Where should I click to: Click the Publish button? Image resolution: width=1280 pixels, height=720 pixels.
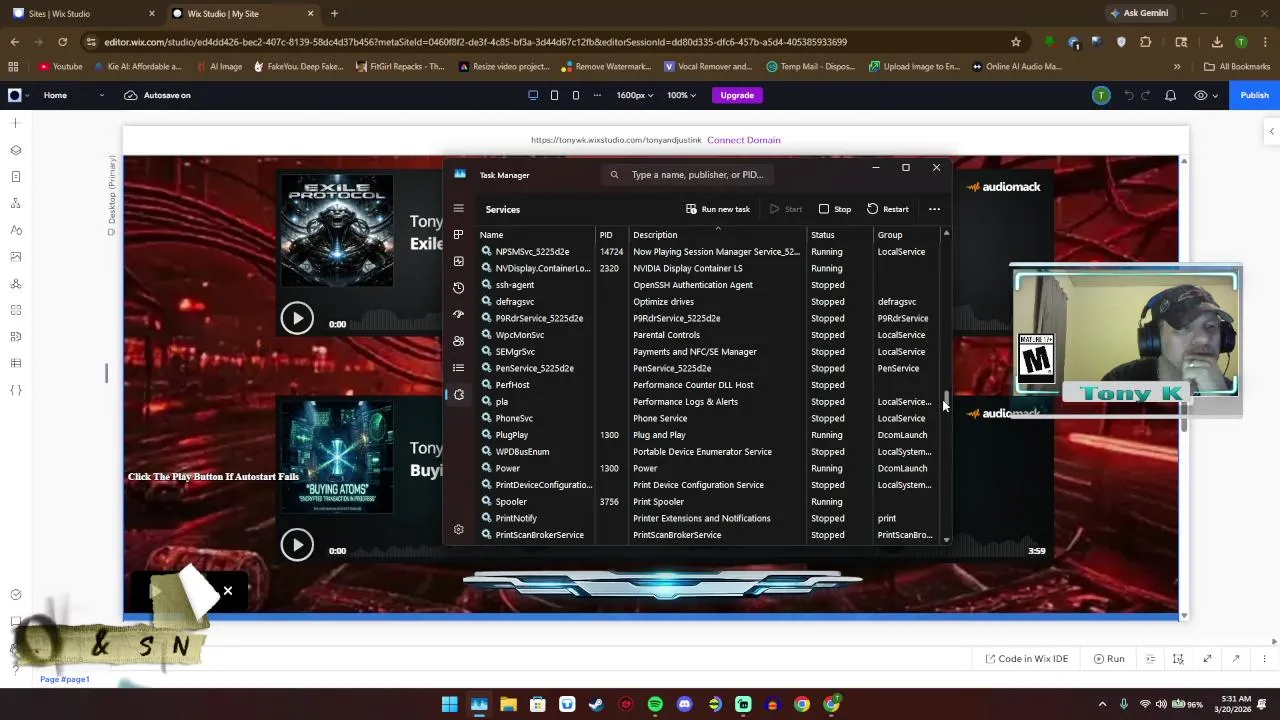pos(1254,95)
